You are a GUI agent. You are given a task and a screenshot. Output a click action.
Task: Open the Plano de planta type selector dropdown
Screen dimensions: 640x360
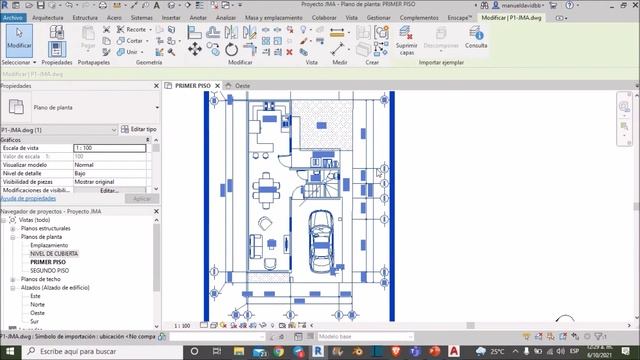[157, 107]
